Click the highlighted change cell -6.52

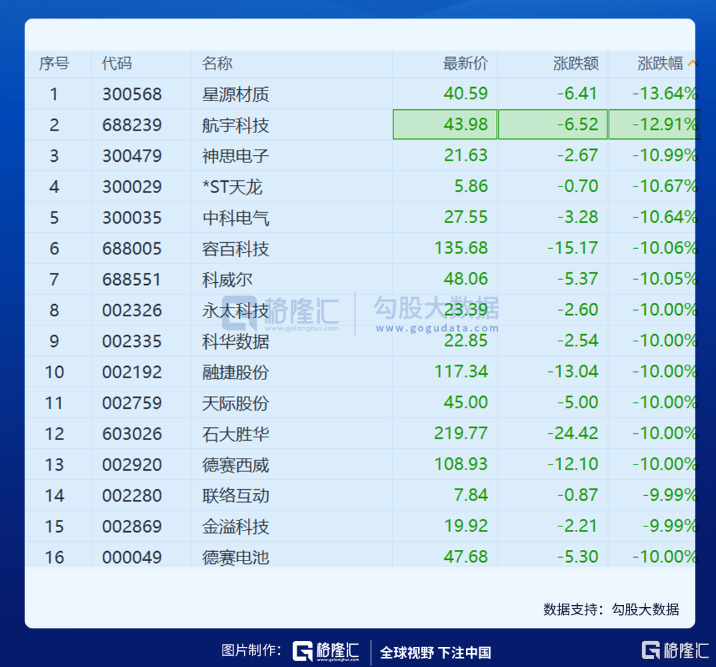pos(551,125)
